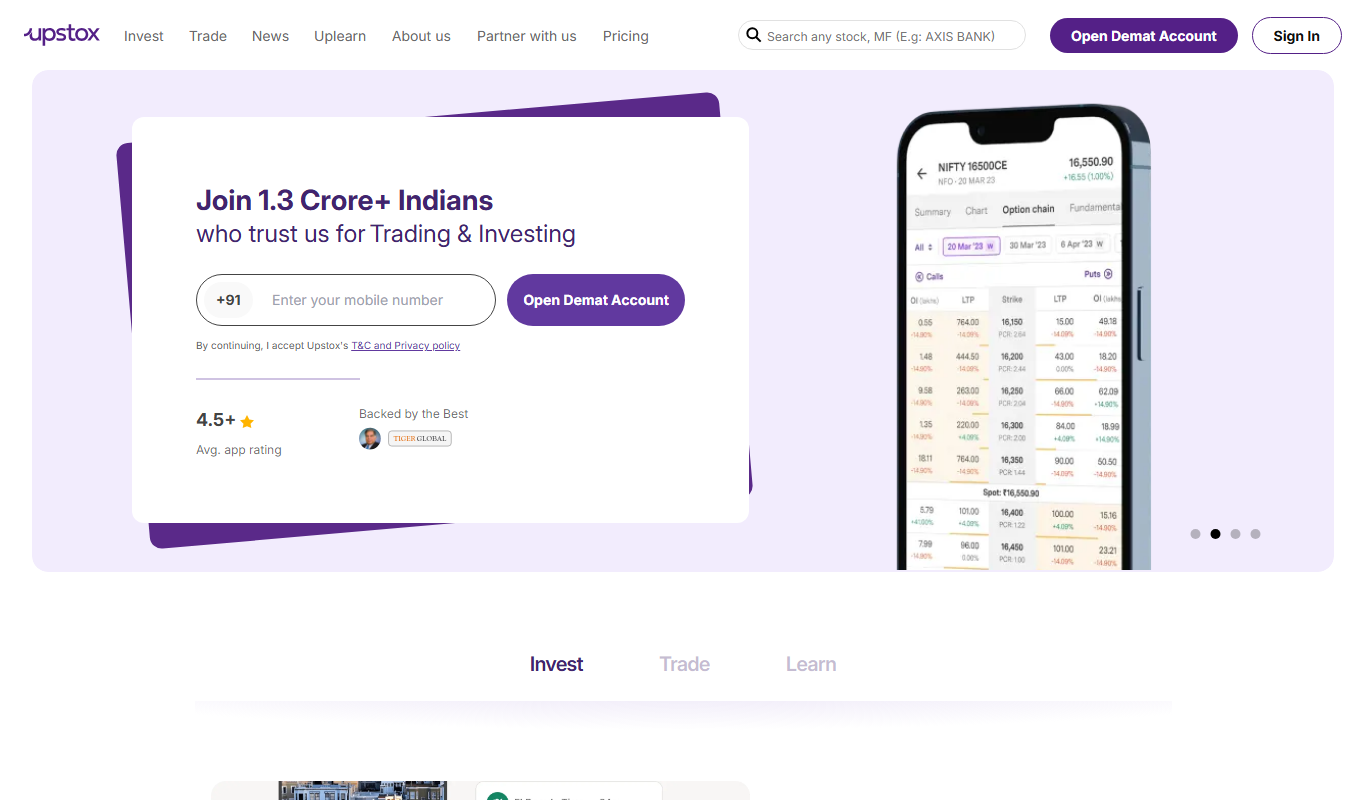This screenshot has width=1366, height=800.
Task: Click the mobile number input field
Action: point(346,300)
